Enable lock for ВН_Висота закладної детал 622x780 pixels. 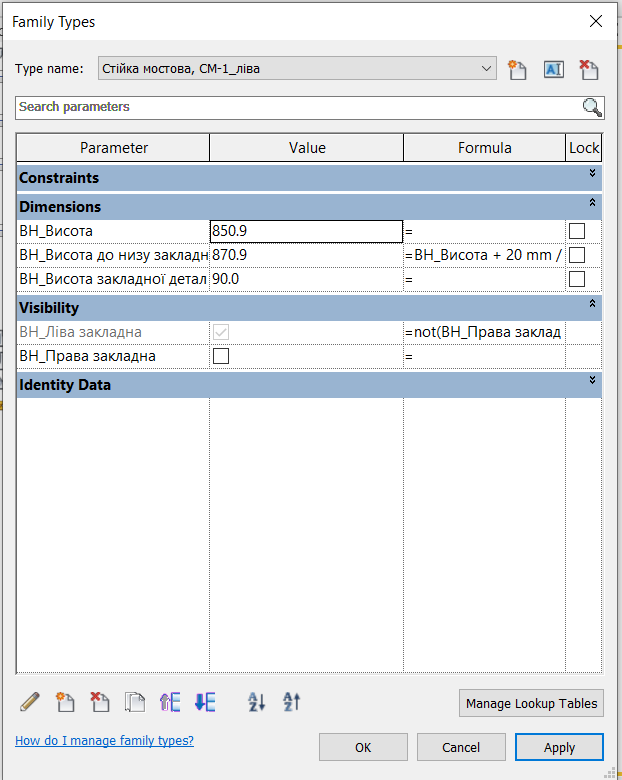pyautogui.click(x=577, y=279)
